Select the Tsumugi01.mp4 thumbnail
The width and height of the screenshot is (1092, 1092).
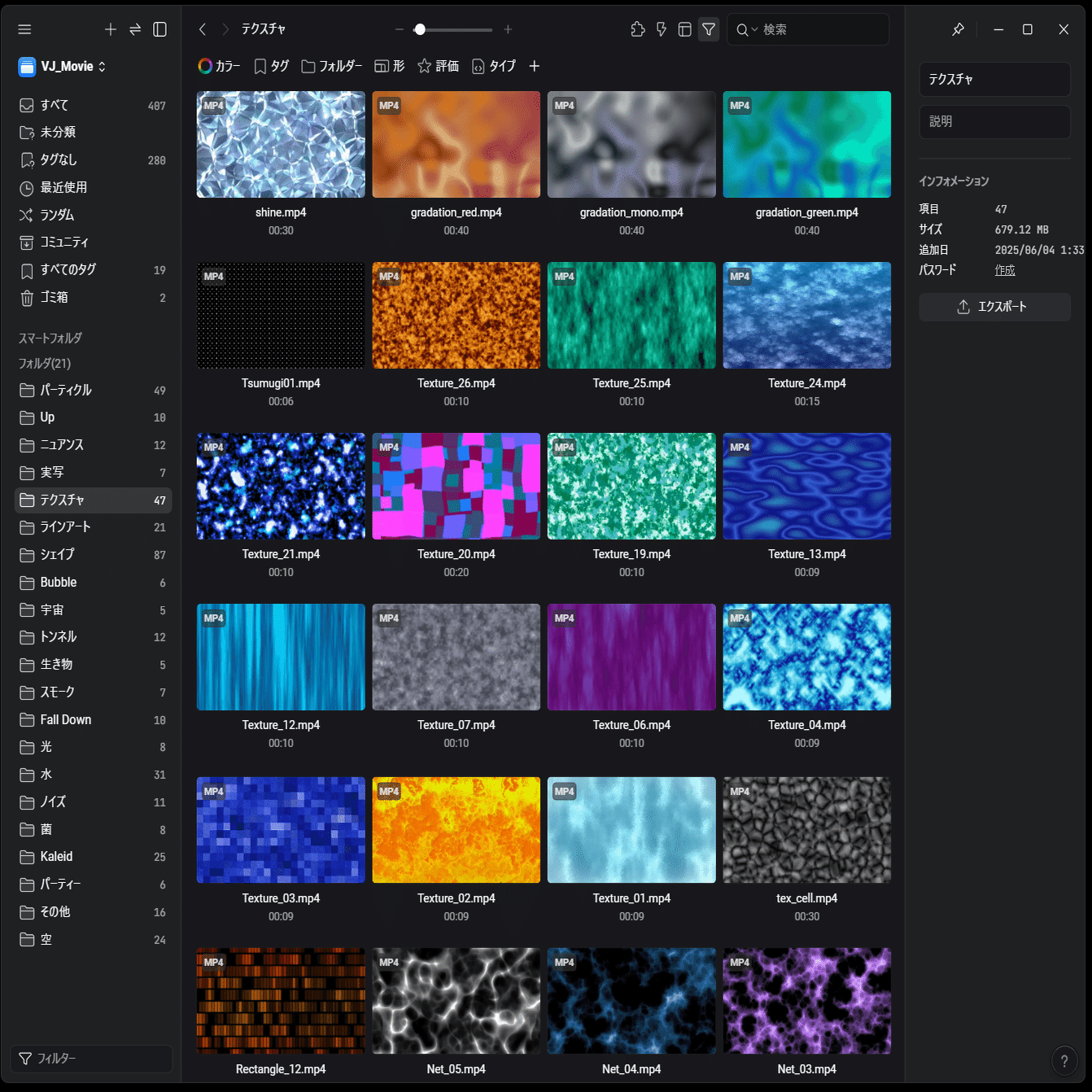281,315
